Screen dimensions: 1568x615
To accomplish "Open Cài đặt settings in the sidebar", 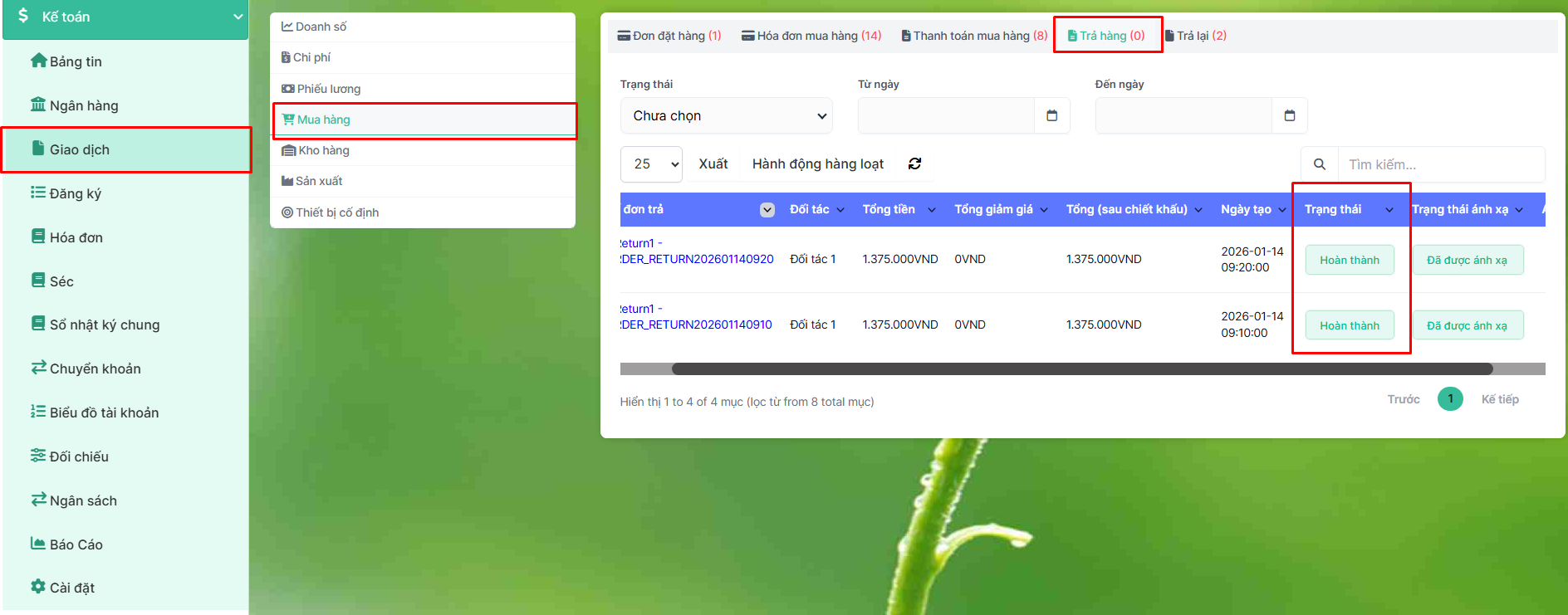I will pyautogui.click(x=71, y=588).
